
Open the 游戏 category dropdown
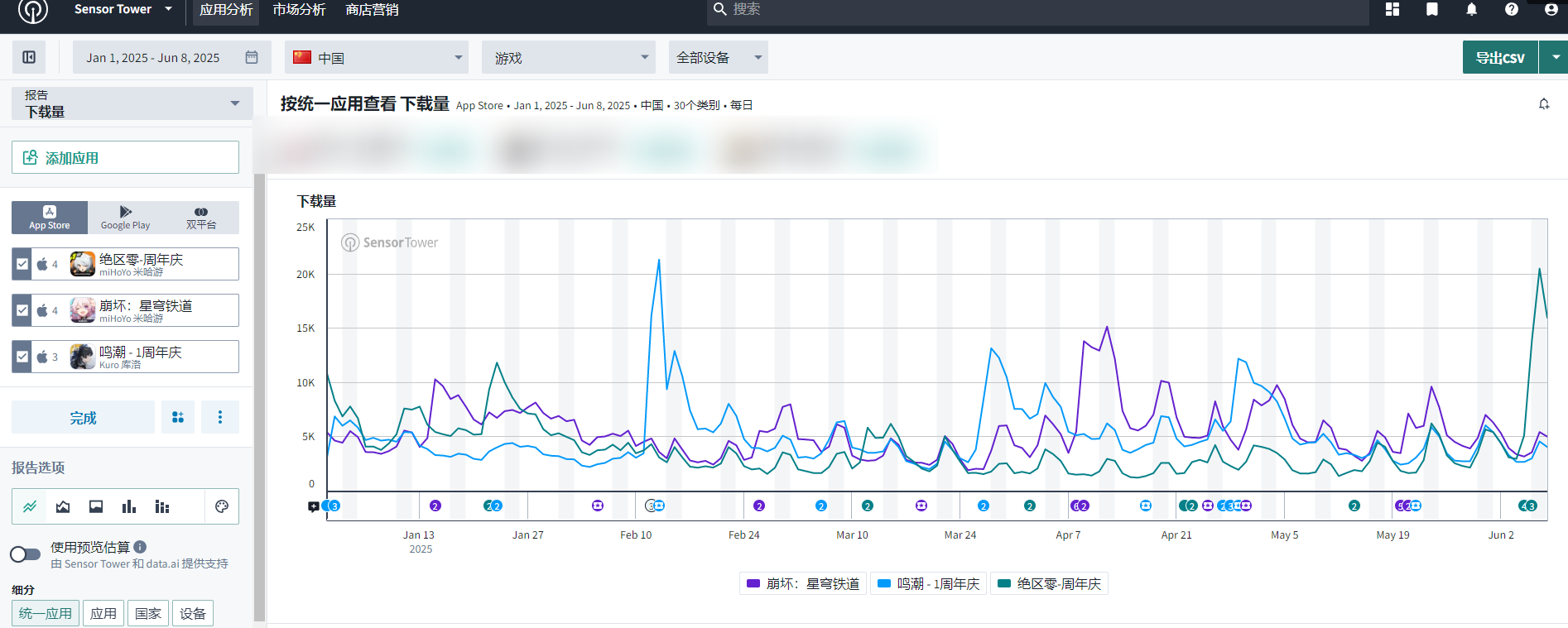tap(569, 57)
